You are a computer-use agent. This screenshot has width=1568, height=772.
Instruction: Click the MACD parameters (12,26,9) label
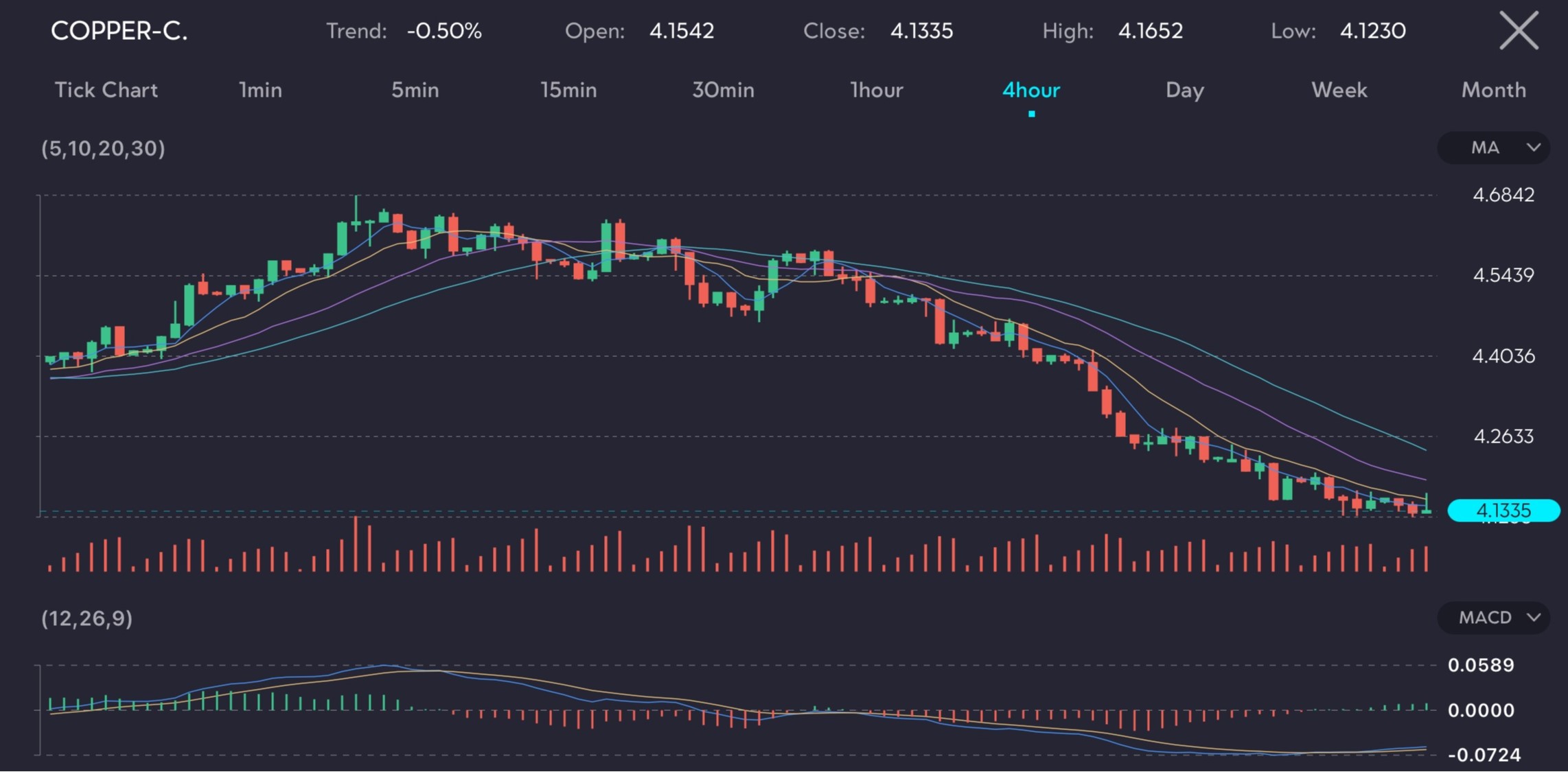[x=87, y=618]
